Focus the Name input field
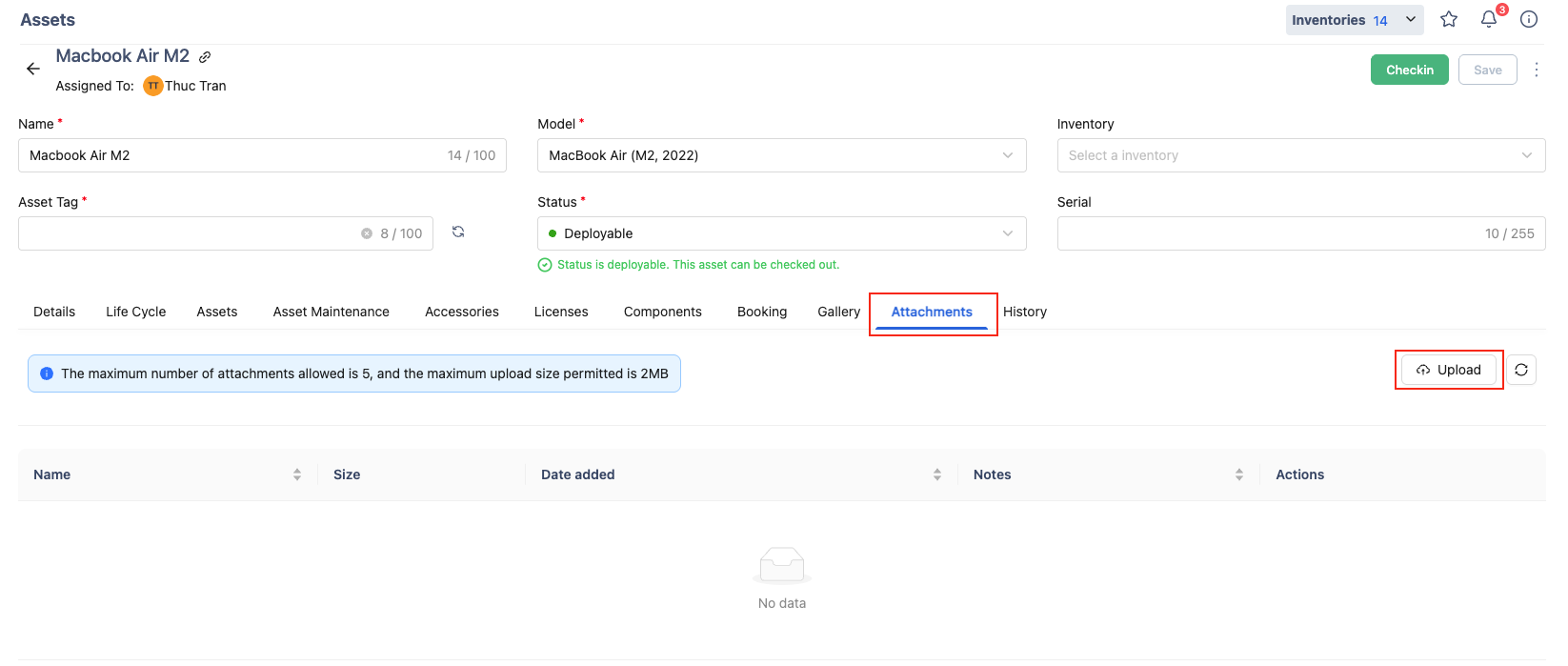This screenshot has width=1568, height=666. (x=262, y=155)
